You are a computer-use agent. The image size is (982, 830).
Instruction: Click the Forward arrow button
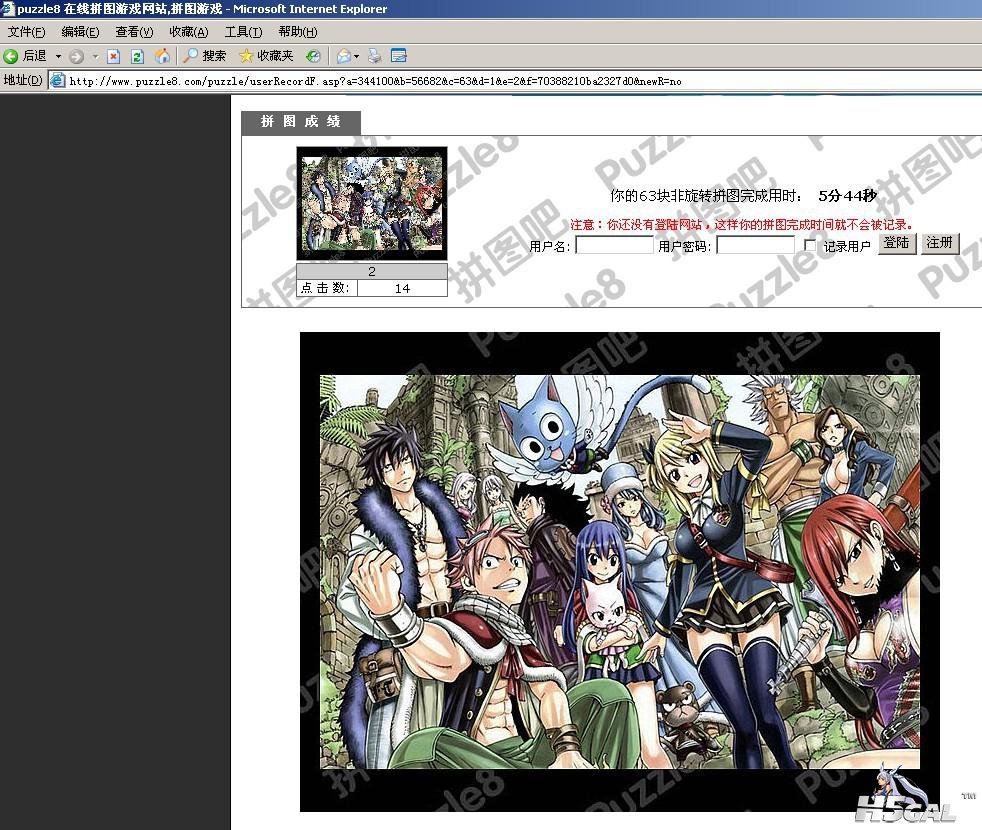click(x=76, y=56)
